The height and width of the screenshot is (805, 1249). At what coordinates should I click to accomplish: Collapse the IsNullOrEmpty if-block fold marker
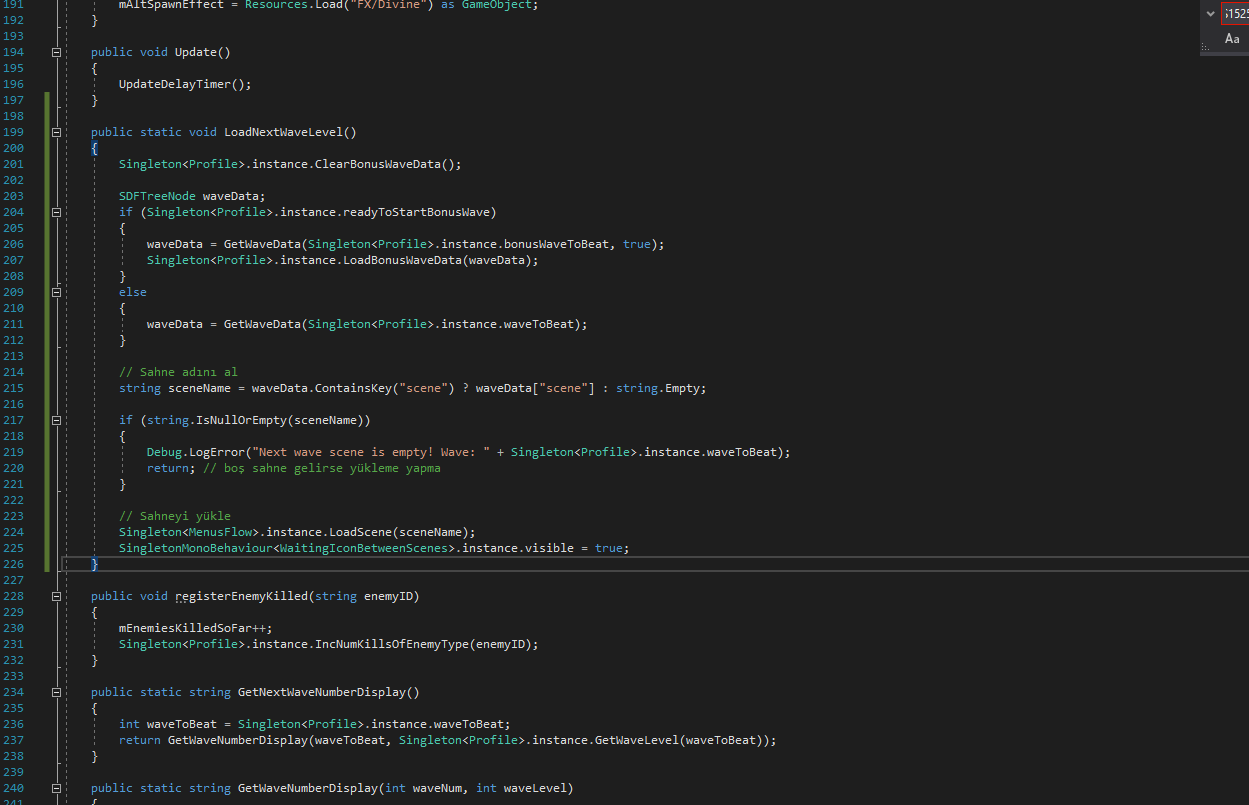56,420
